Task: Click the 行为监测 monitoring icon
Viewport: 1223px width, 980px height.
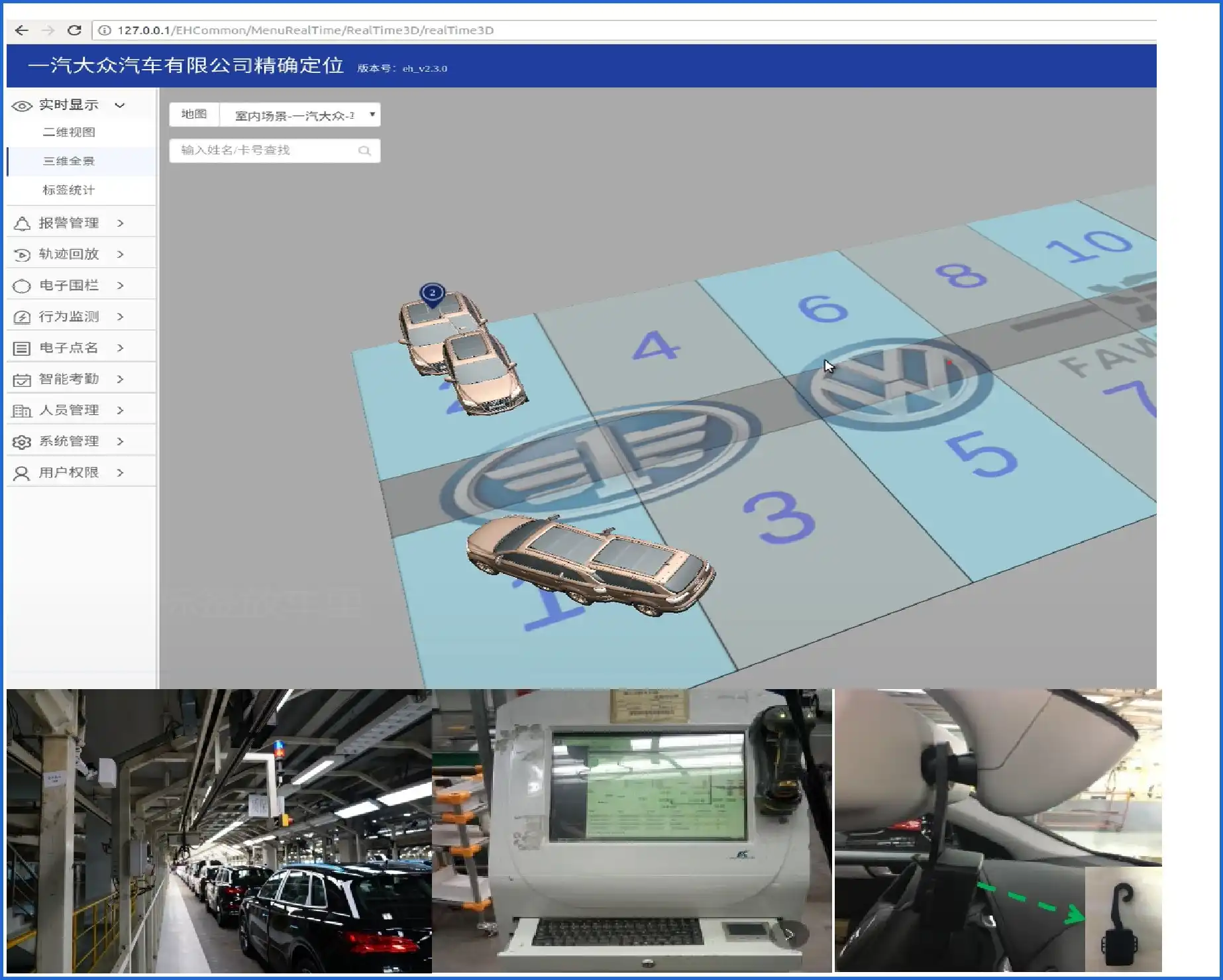Action: tap(22, 317)
